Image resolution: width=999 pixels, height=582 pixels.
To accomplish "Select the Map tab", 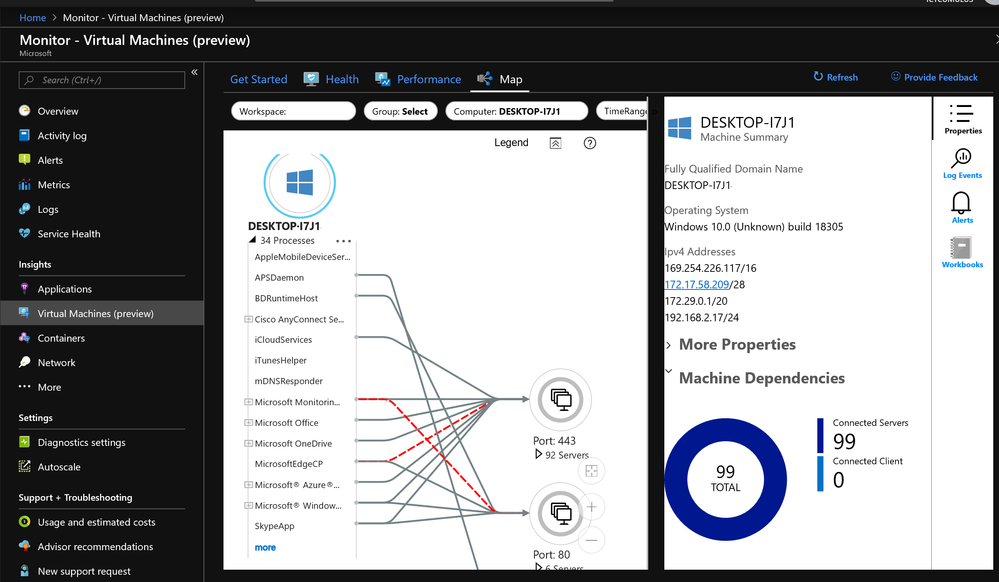I will (500, 79).
